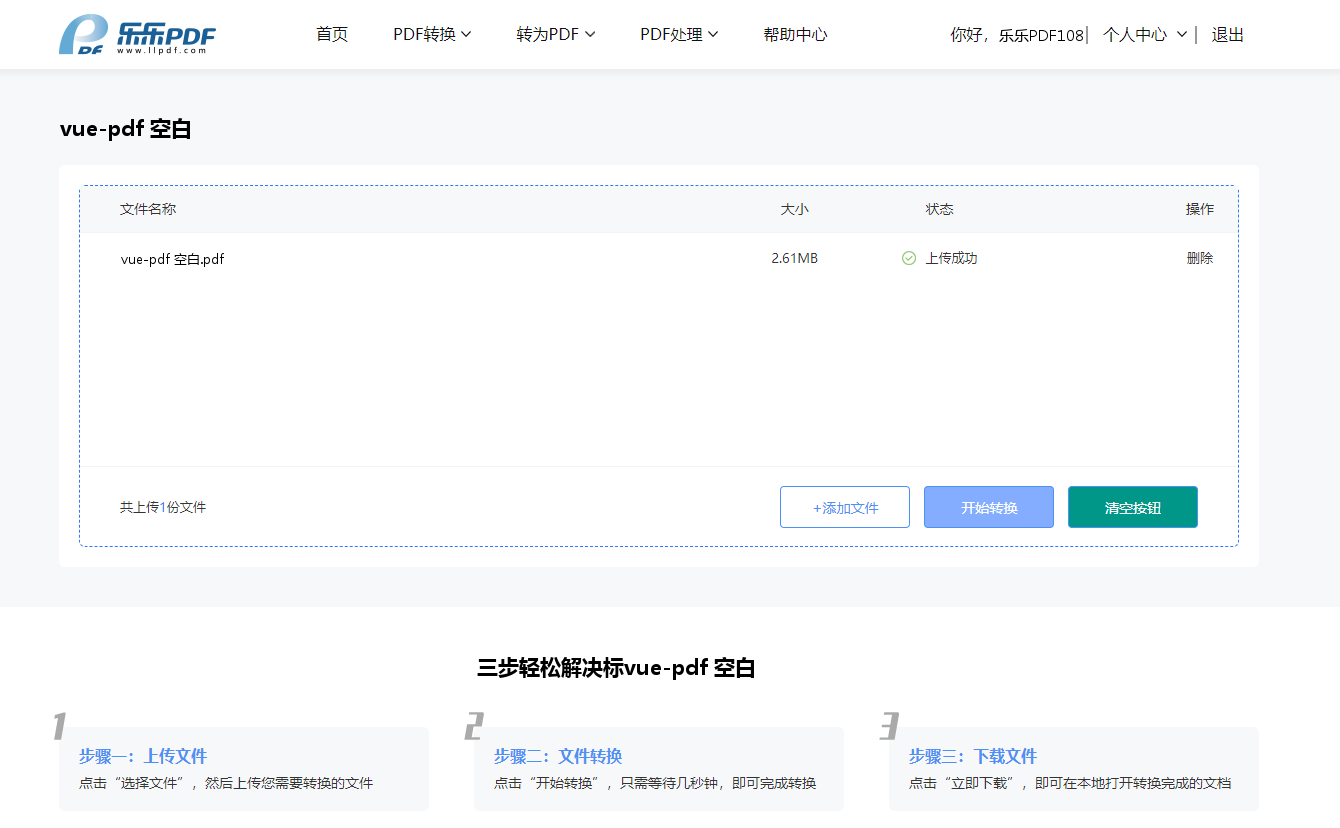The width and height of the screenshot is (1340, 828).
Task: Open the 帮助中心 menu item
Action: (x=795, y=34)
